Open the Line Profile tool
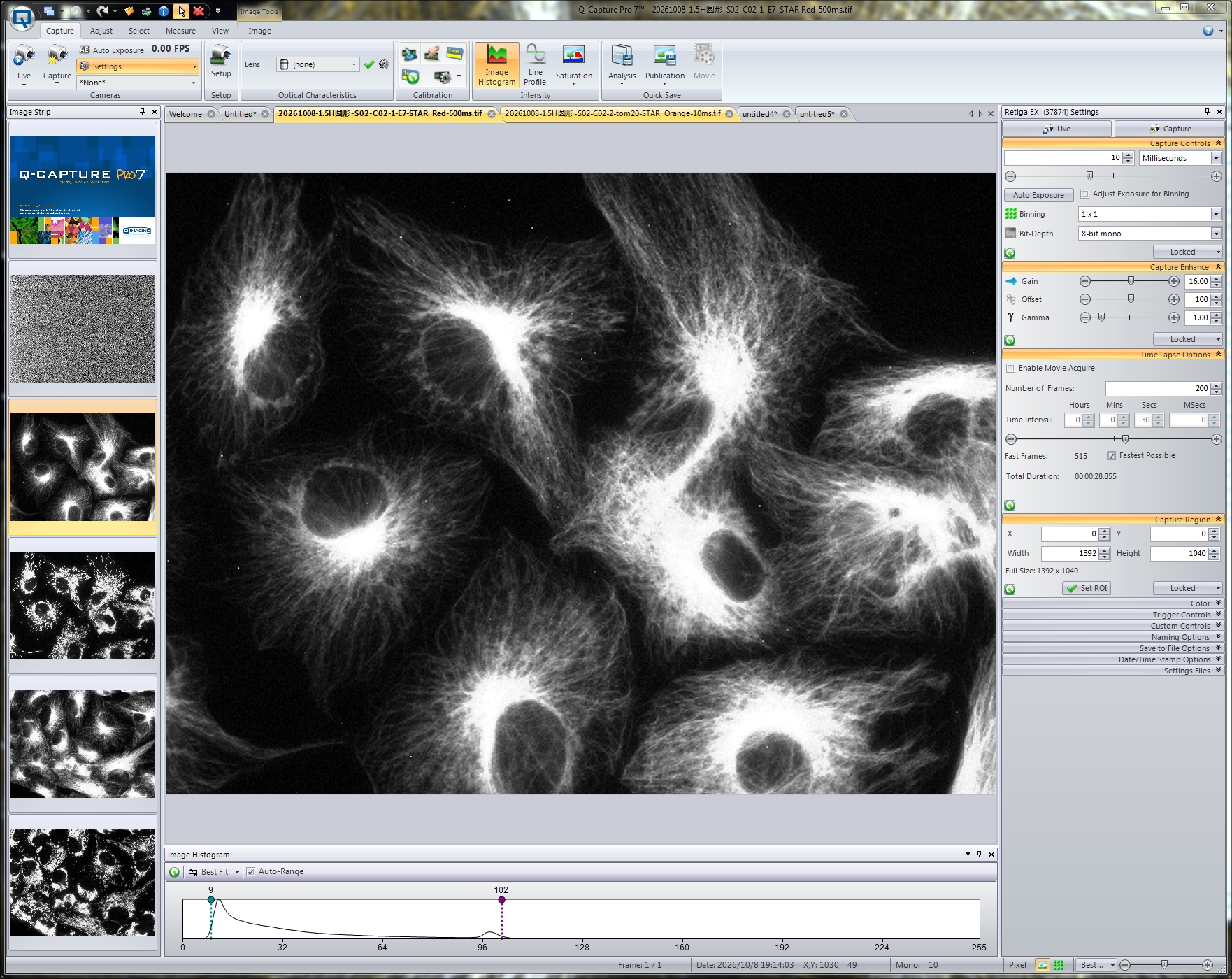Viewport: 1232px width, 979px height. click(x=535, y=66)
